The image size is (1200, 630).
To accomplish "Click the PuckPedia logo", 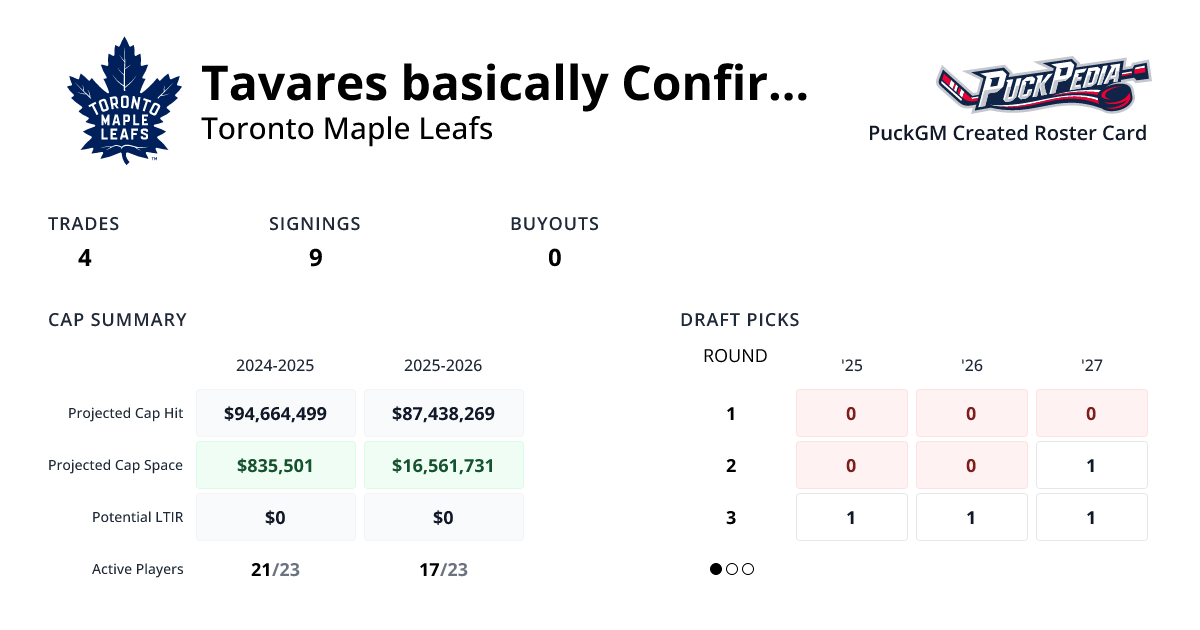I will click(1043, 88).
